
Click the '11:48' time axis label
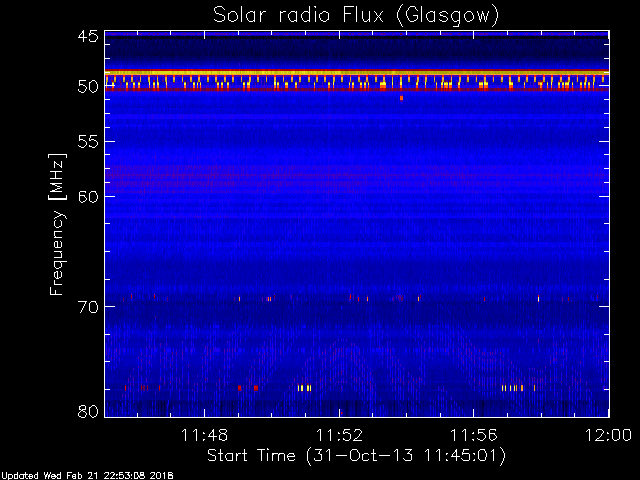click(204, 435)
